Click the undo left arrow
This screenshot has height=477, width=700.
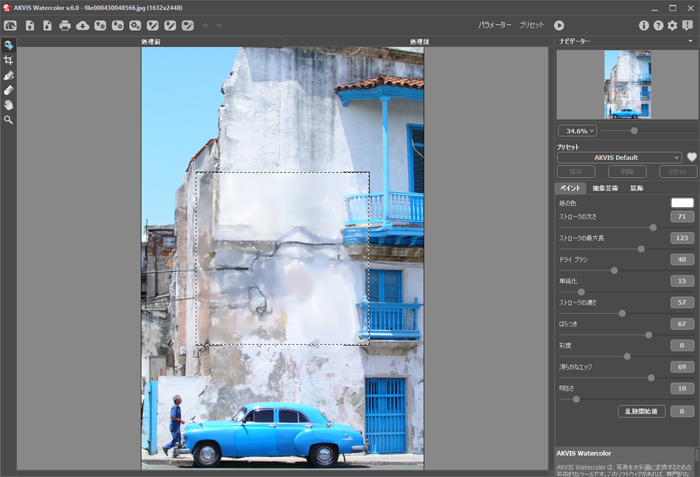205,25
